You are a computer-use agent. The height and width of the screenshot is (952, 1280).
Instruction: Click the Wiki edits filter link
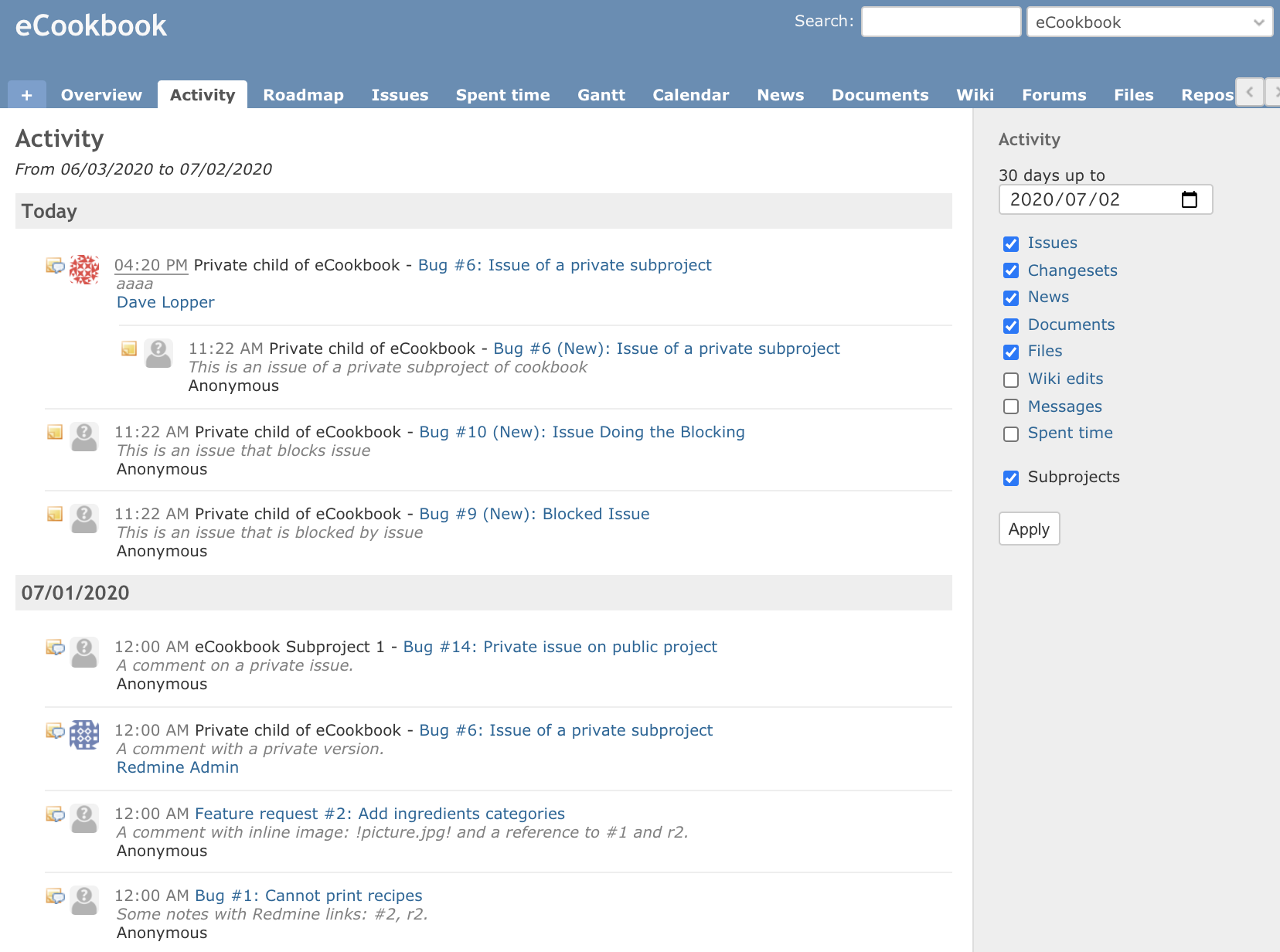[1065, 379]
